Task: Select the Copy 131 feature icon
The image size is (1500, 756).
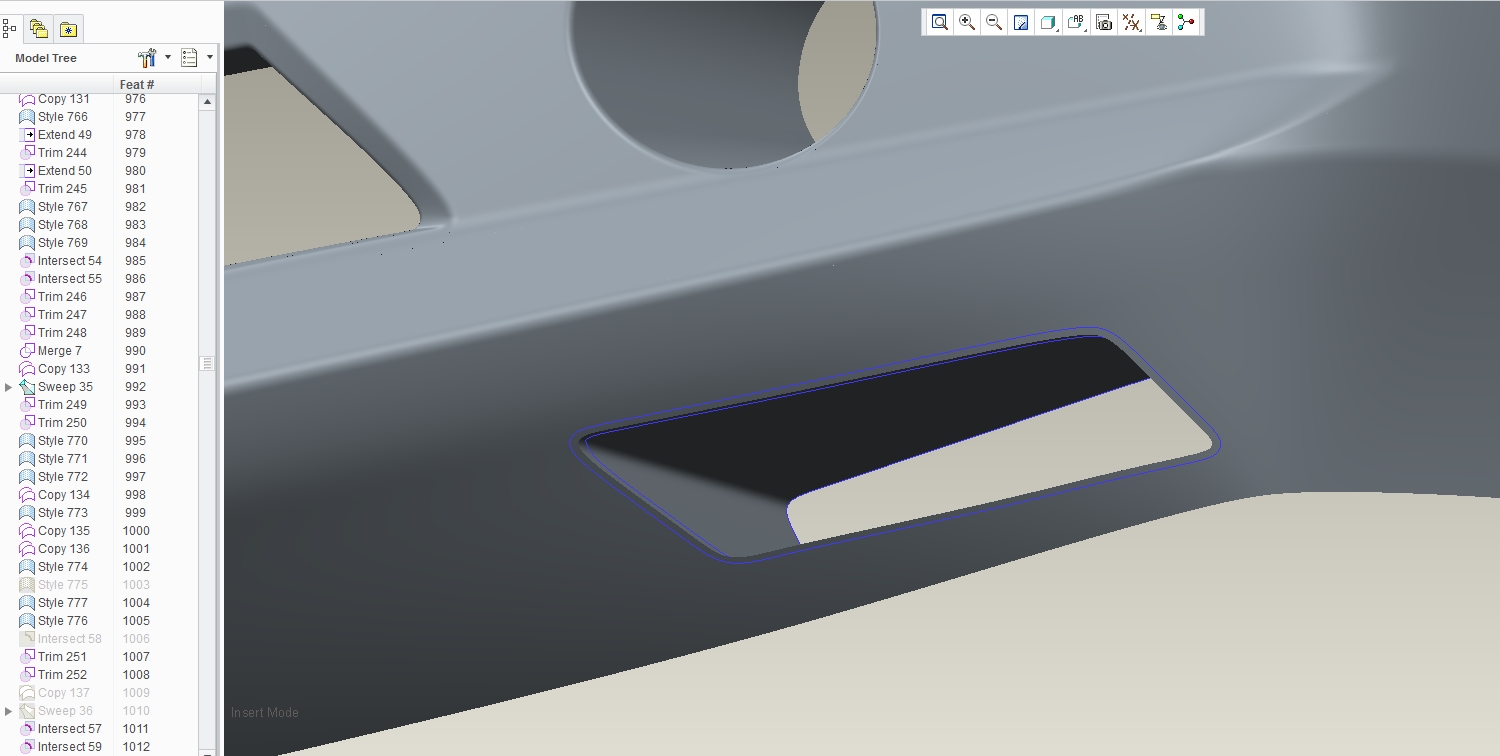Action: point(27,99)
